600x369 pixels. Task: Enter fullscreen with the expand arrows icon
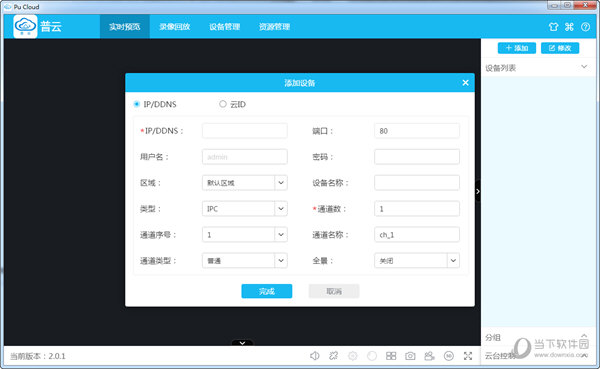click(468, 356)
